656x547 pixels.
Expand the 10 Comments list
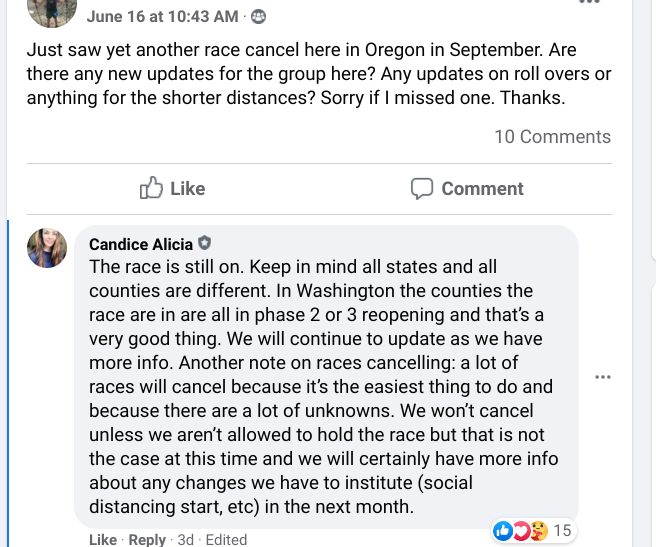click(x=552, y=137)
